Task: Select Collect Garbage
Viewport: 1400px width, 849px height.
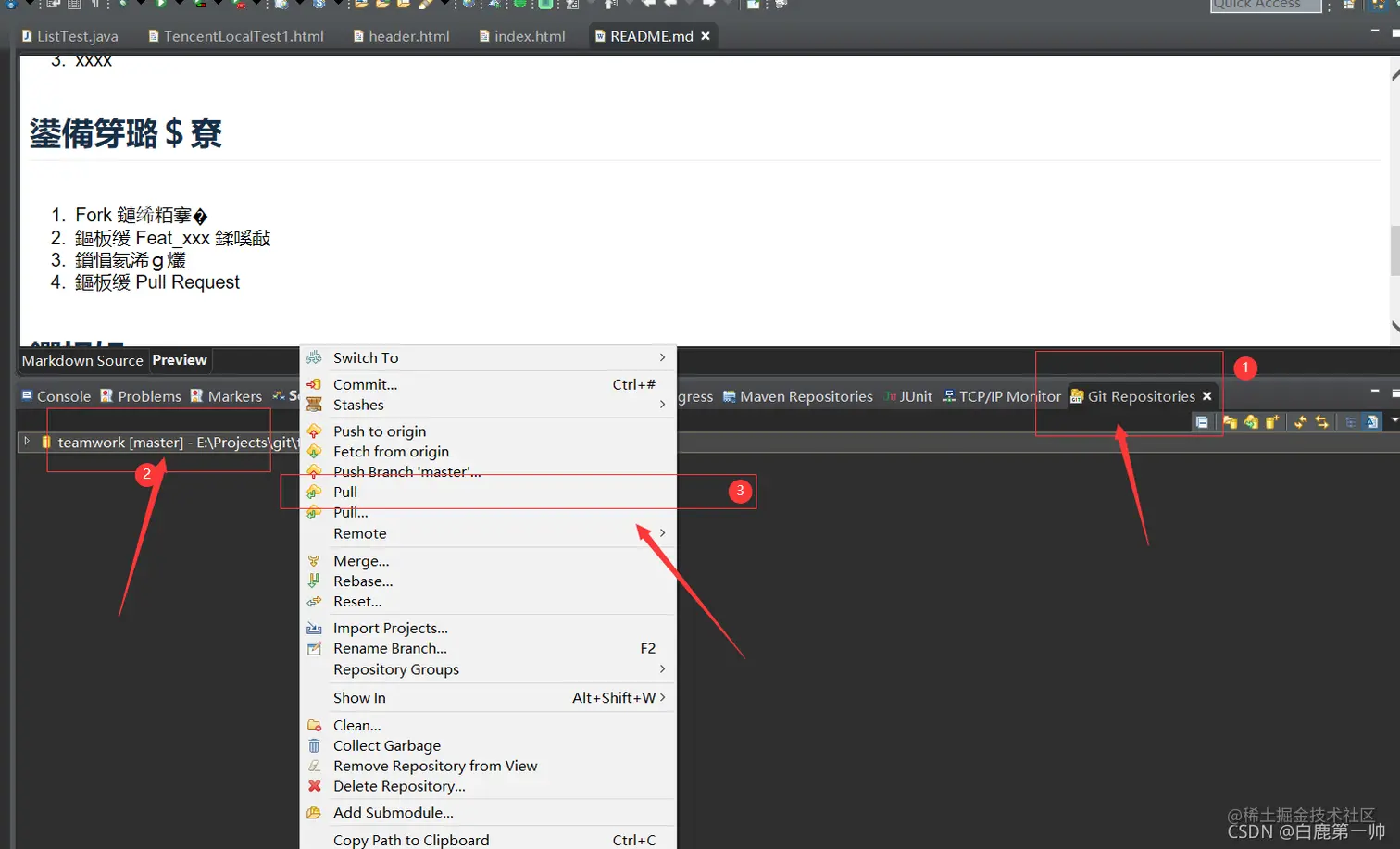Action: click(x=488, y=745)
